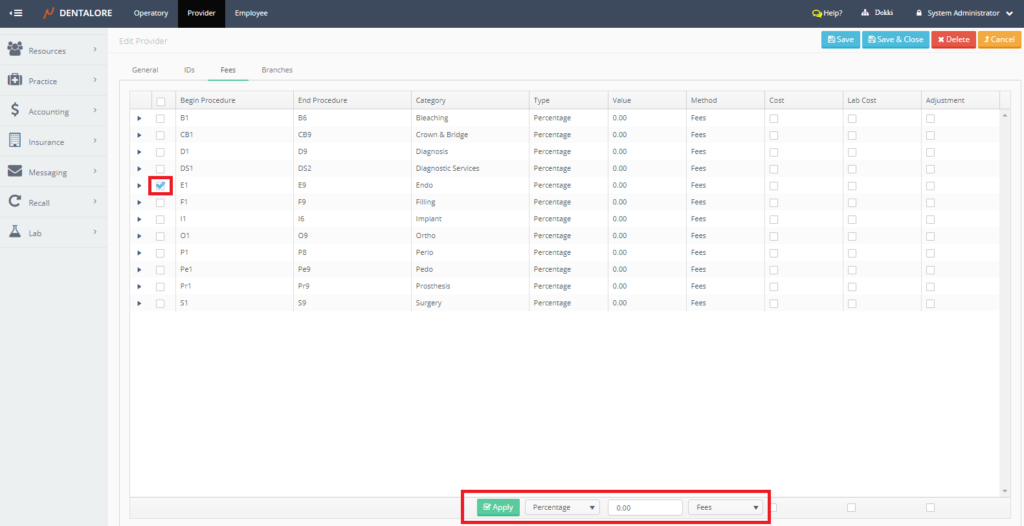This screenshot has width=1024, height=526.
Task: Open the Fees method dropdown at bottom
Action: (725, 507)
